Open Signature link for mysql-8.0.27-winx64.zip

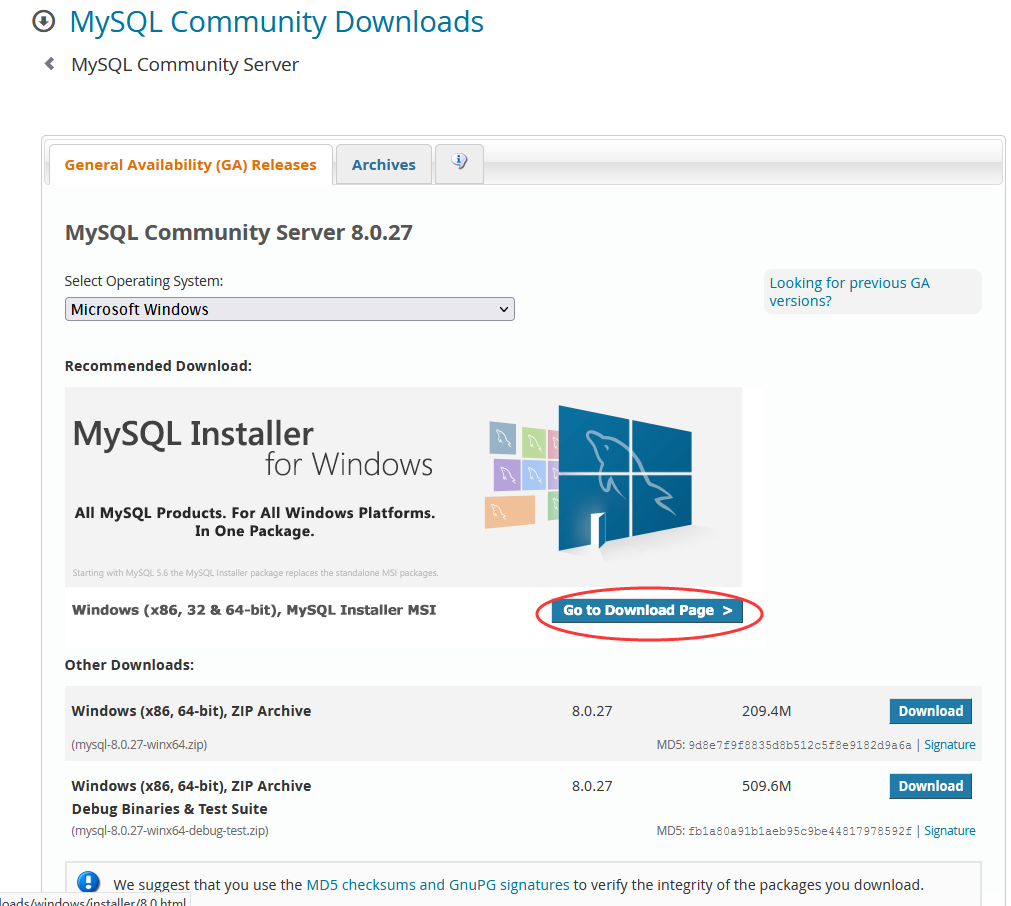950,745
